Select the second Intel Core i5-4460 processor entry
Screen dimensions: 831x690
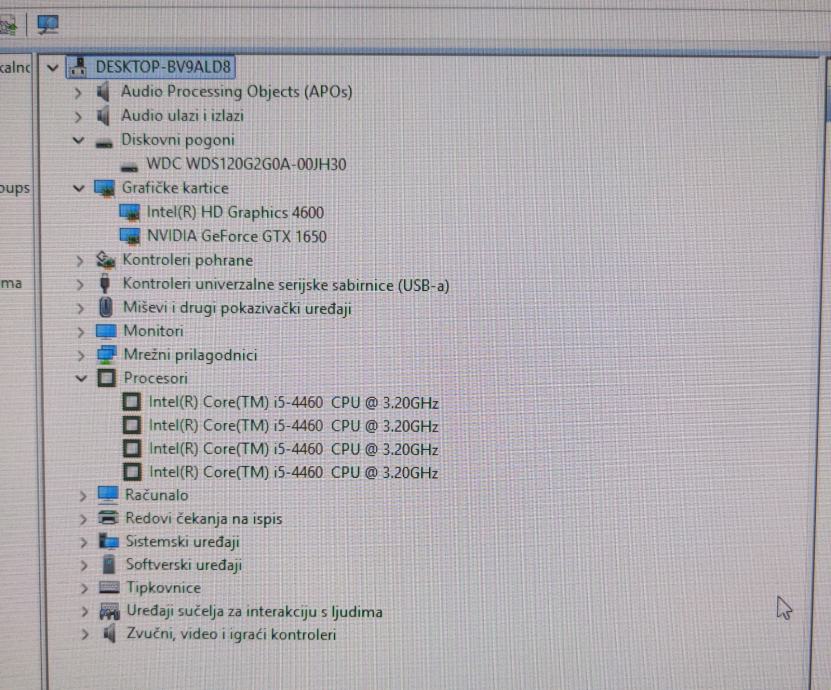tap(294, 426)
